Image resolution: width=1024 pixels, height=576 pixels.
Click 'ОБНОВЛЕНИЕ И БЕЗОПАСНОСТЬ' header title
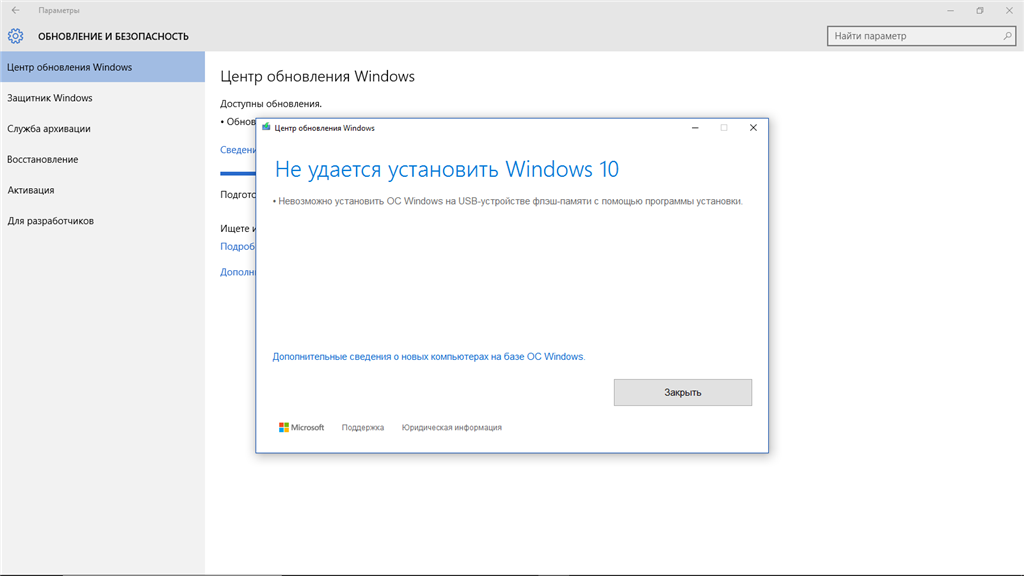pyautogui.click(x=113, y=37)
